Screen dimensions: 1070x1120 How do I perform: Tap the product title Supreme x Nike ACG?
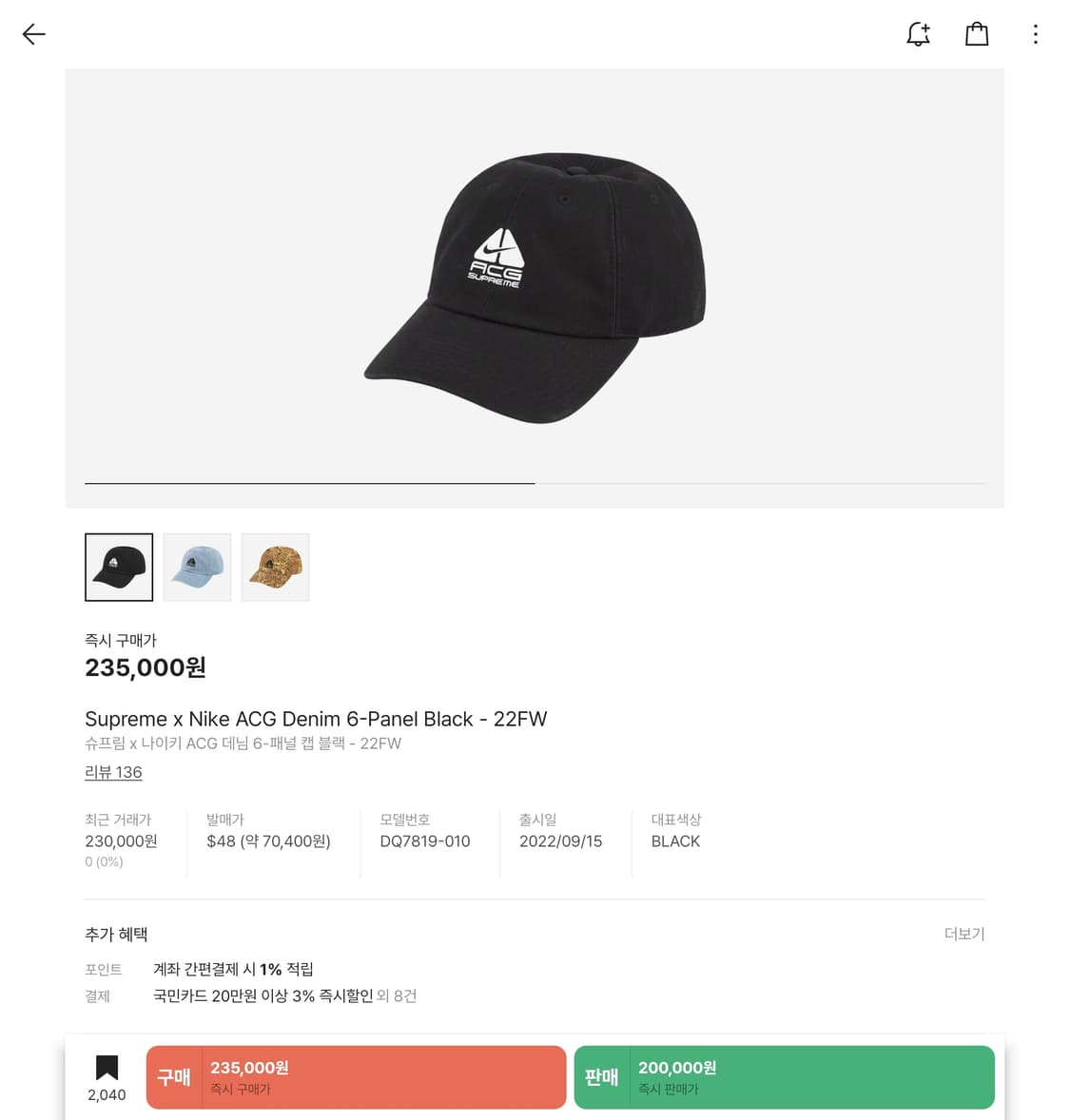pos(316,719)
